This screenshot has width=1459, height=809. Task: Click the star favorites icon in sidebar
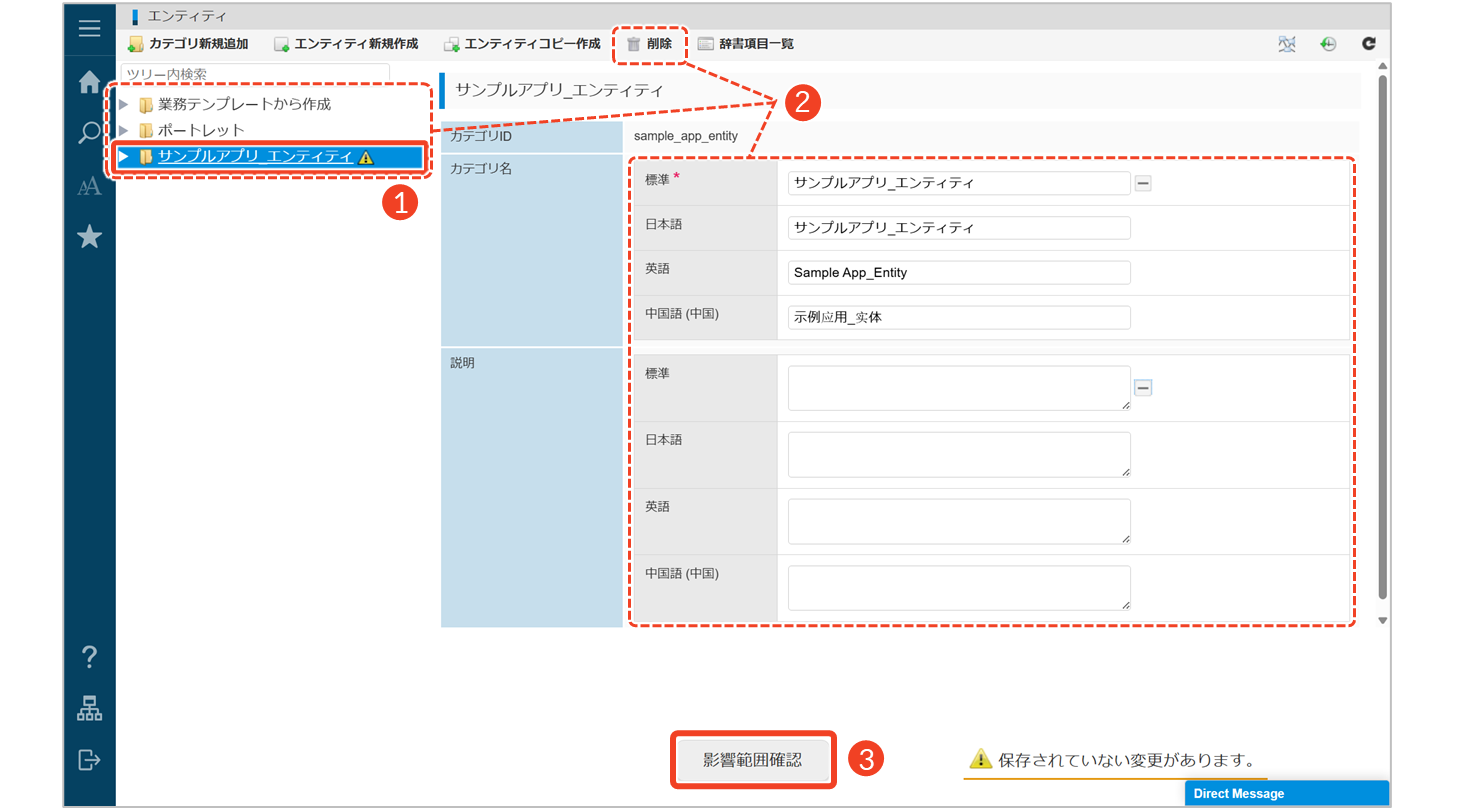coord(90,237)
